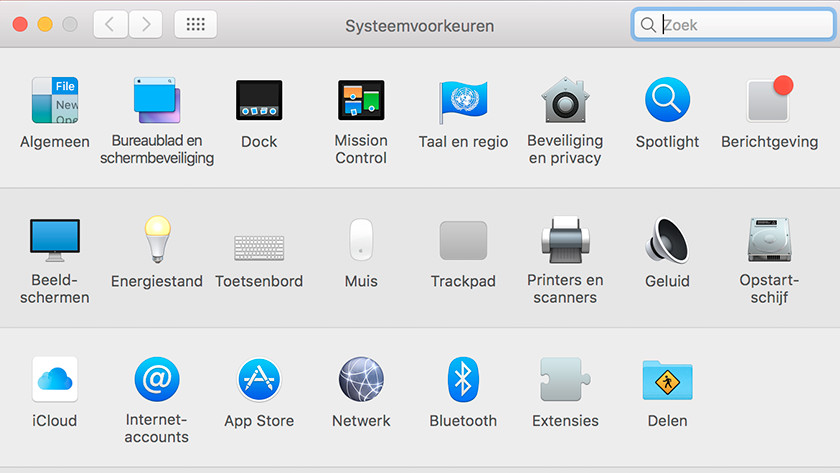Image resolution: width=840 pixels, height=473 pixels.
Task: Open the Algemeen preferences pane
Action: pyautogui.click(x=54, y=101)
